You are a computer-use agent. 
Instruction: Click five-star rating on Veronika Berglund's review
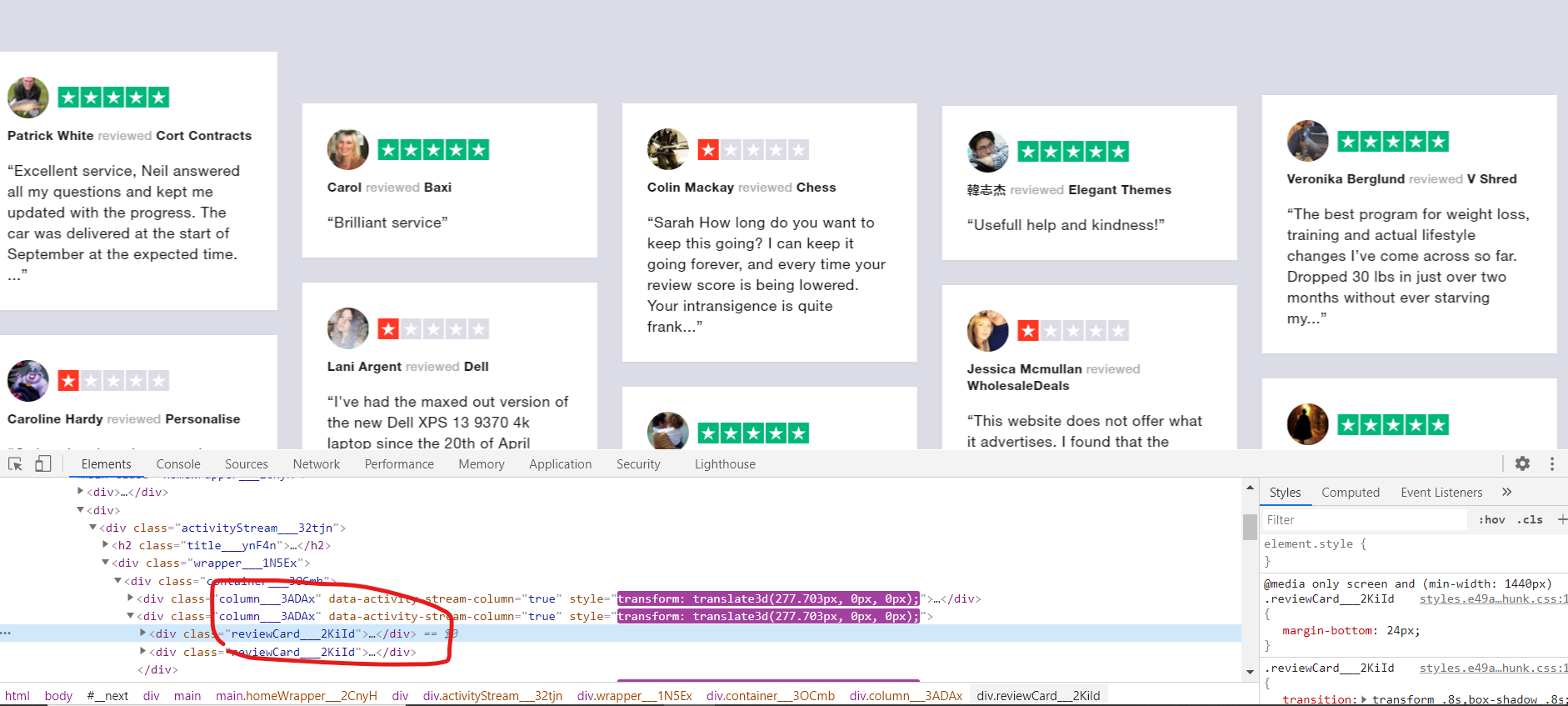[1393, 142]
